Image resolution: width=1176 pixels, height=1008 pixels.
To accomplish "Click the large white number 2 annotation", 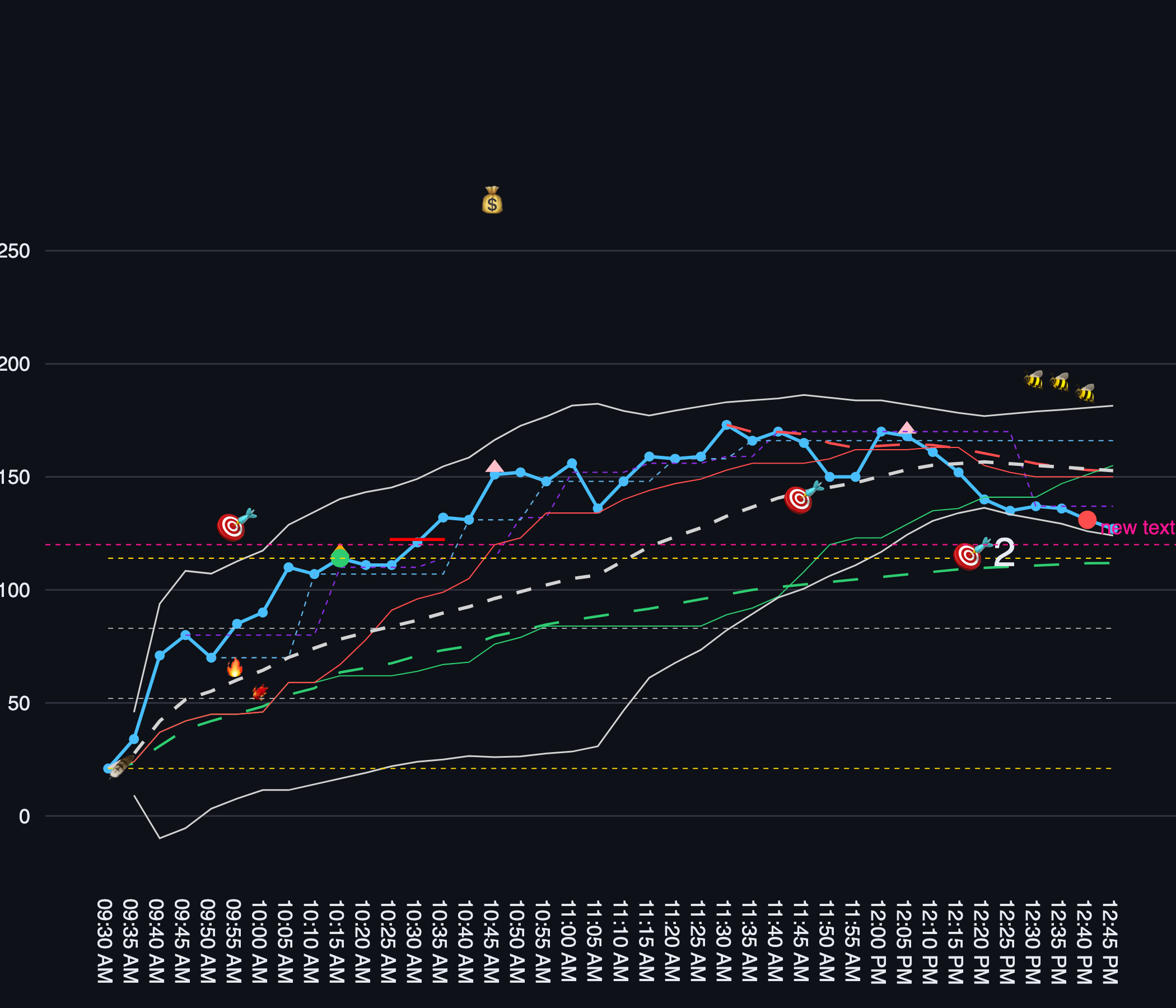I will [x=1005, y=552].
